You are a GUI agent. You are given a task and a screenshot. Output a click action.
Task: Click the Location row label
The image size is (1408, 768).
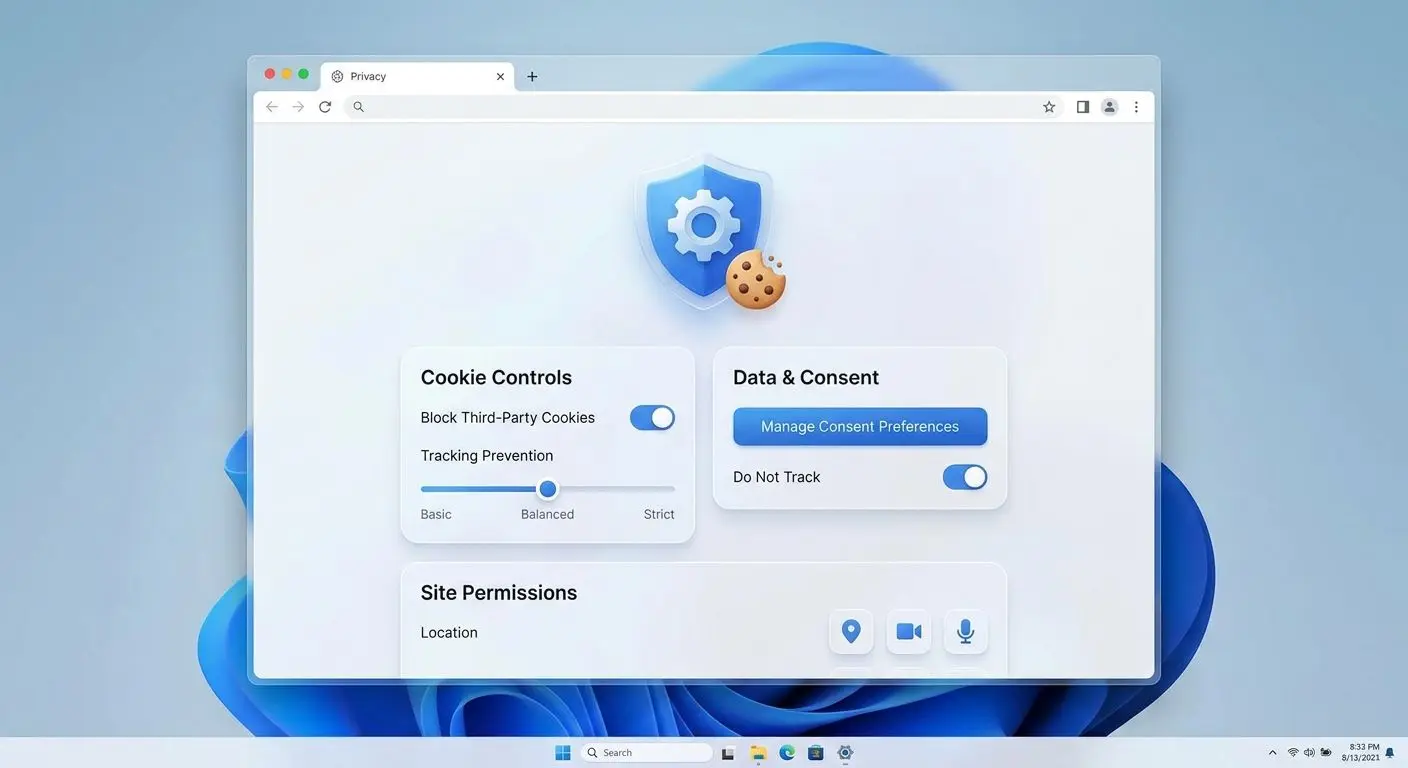449,632
